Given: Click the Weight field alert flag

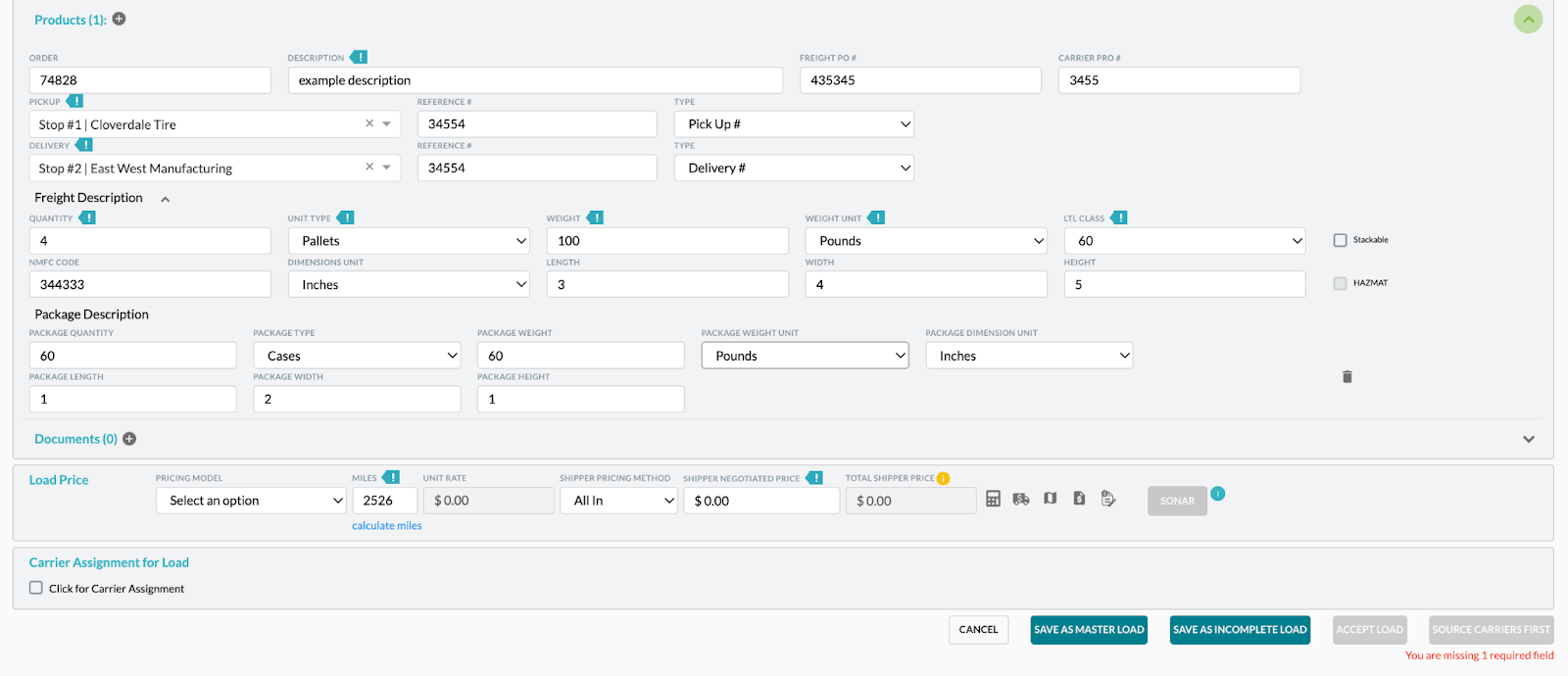Looking at the screenshot, I should [x=594, y=217].
